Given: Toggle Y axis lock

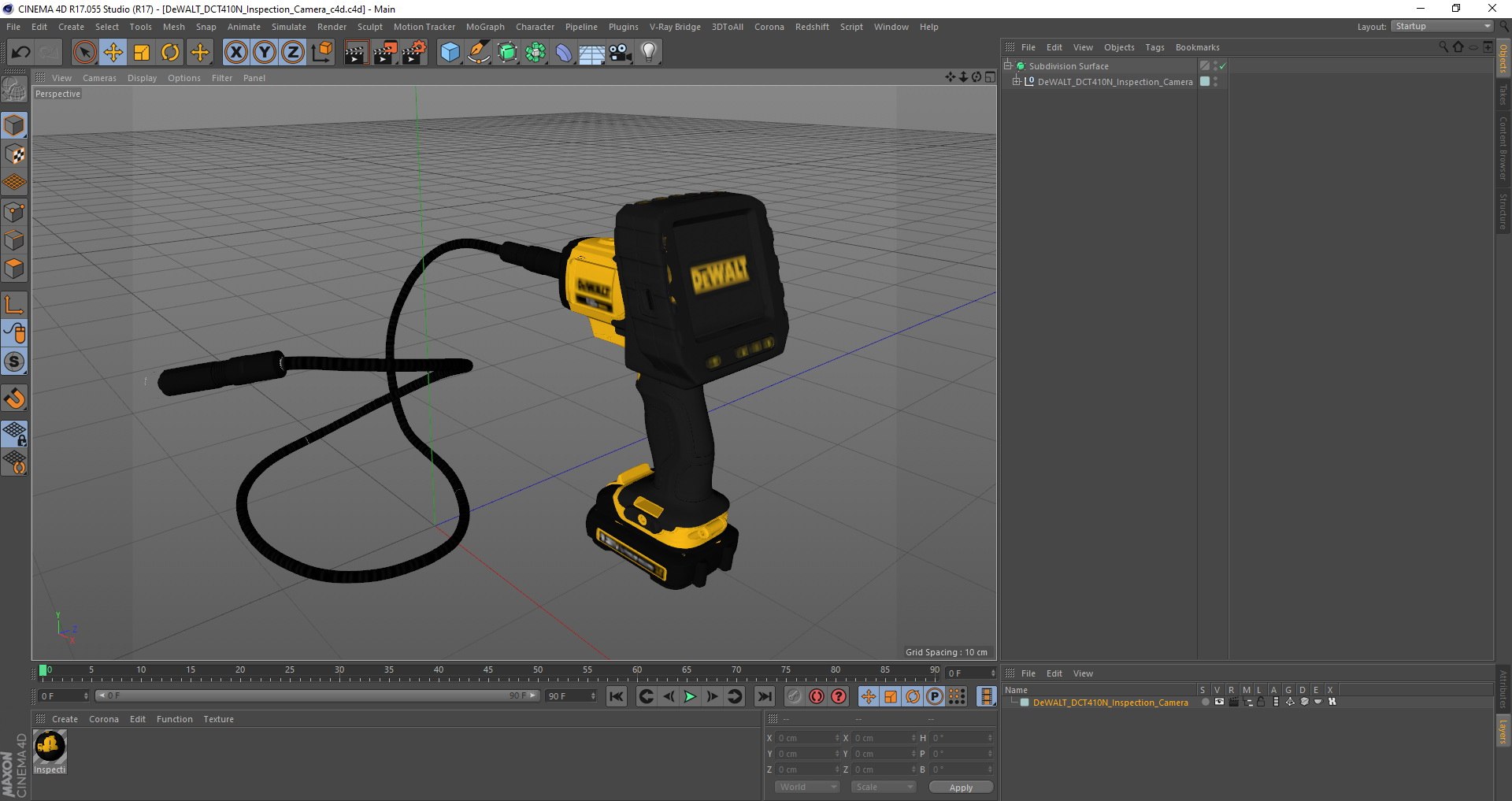Looking at the screenshot, I should 265,53.
